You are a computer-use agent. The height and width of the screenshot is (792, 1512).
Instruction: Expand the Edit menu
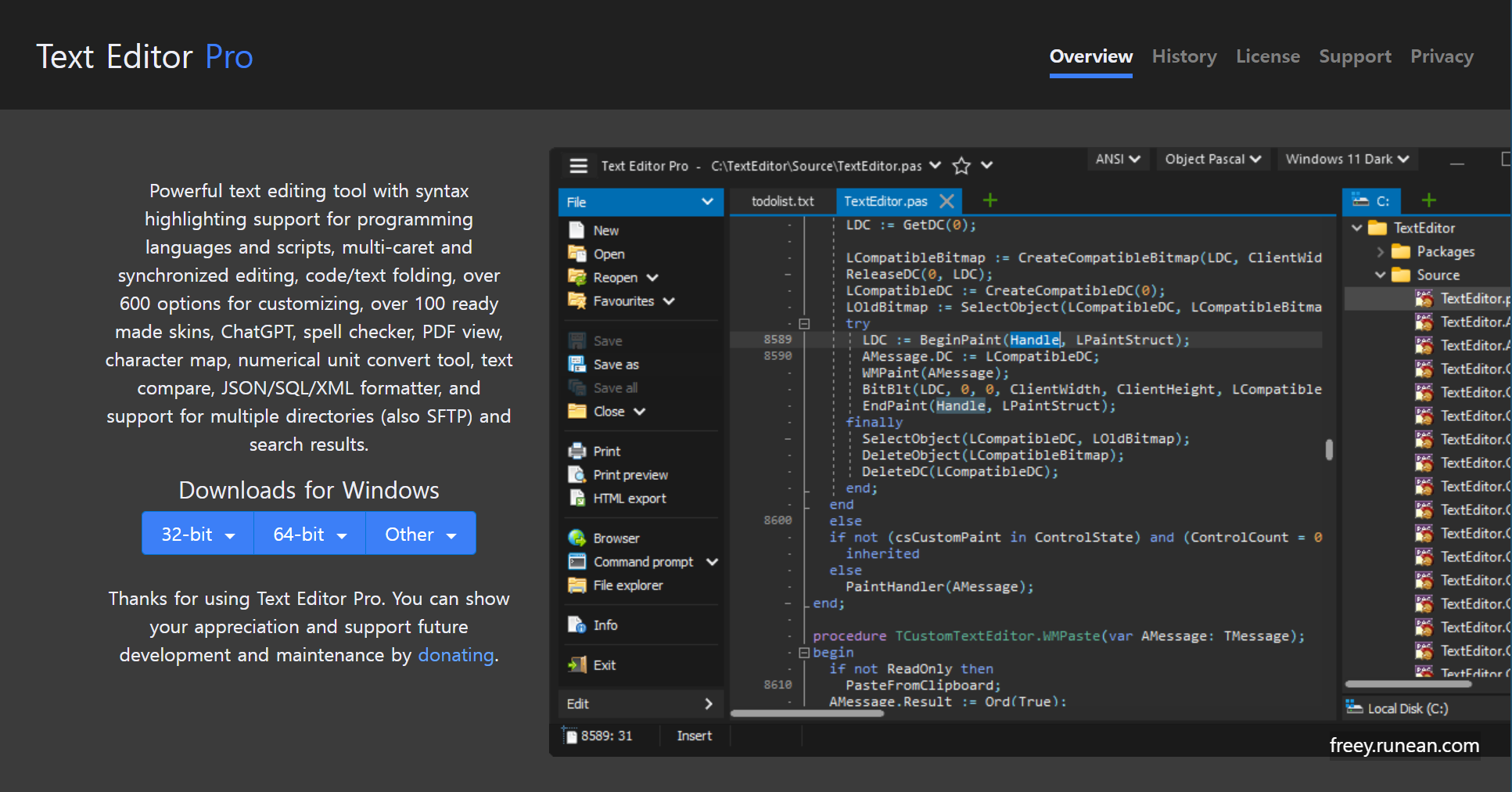click(640, 703)
